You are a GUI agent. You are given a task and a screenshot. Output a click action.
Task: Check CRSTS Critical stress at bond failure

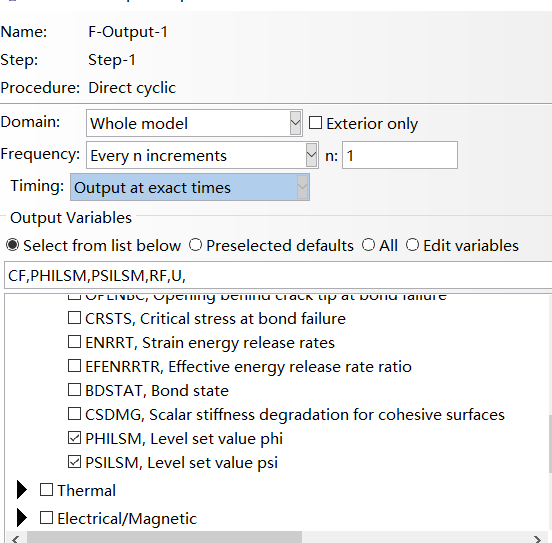coord(74,318)
